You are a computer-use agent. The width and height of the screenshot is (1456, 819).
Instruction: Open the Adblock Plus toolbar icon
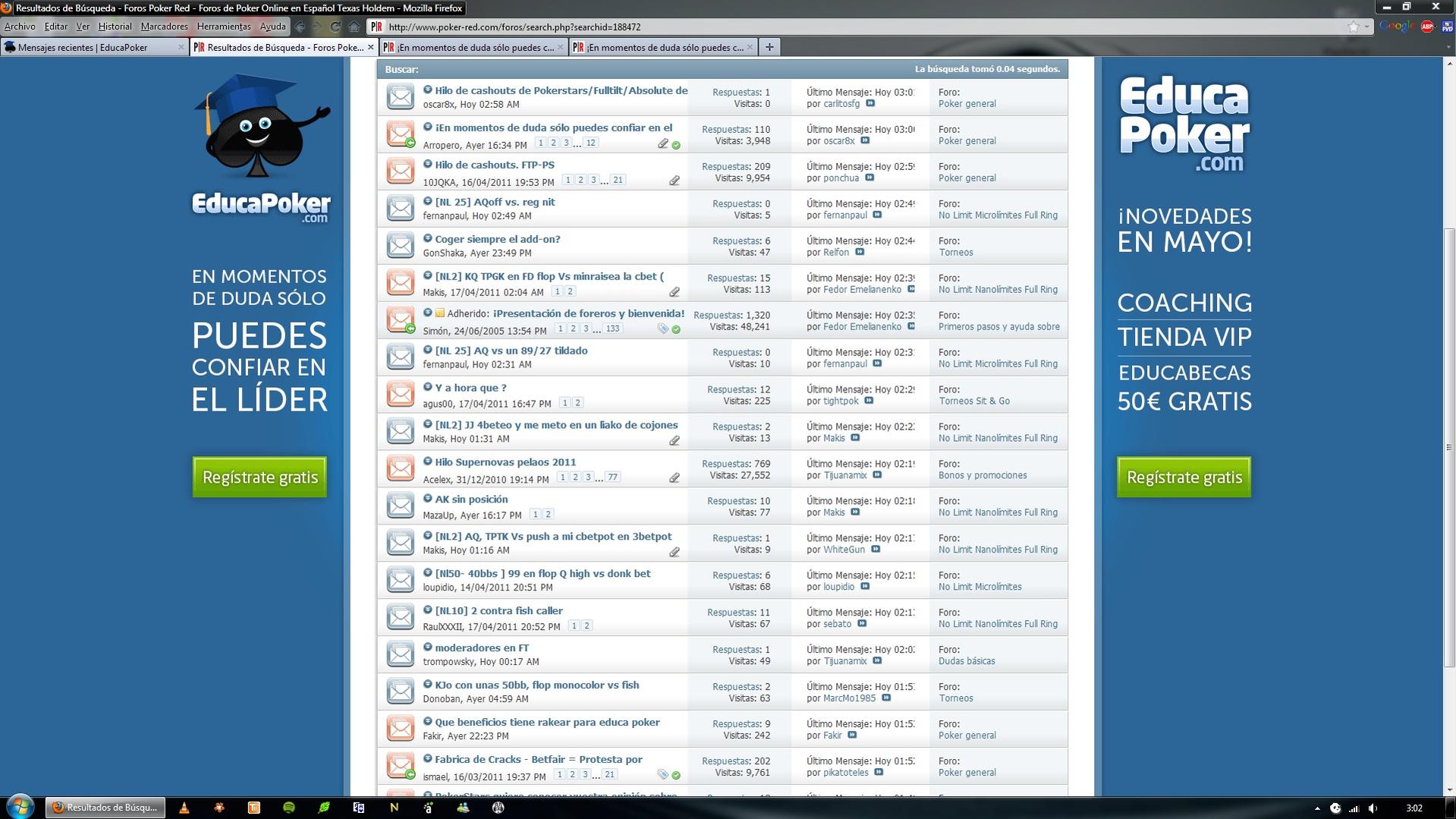1426,27
